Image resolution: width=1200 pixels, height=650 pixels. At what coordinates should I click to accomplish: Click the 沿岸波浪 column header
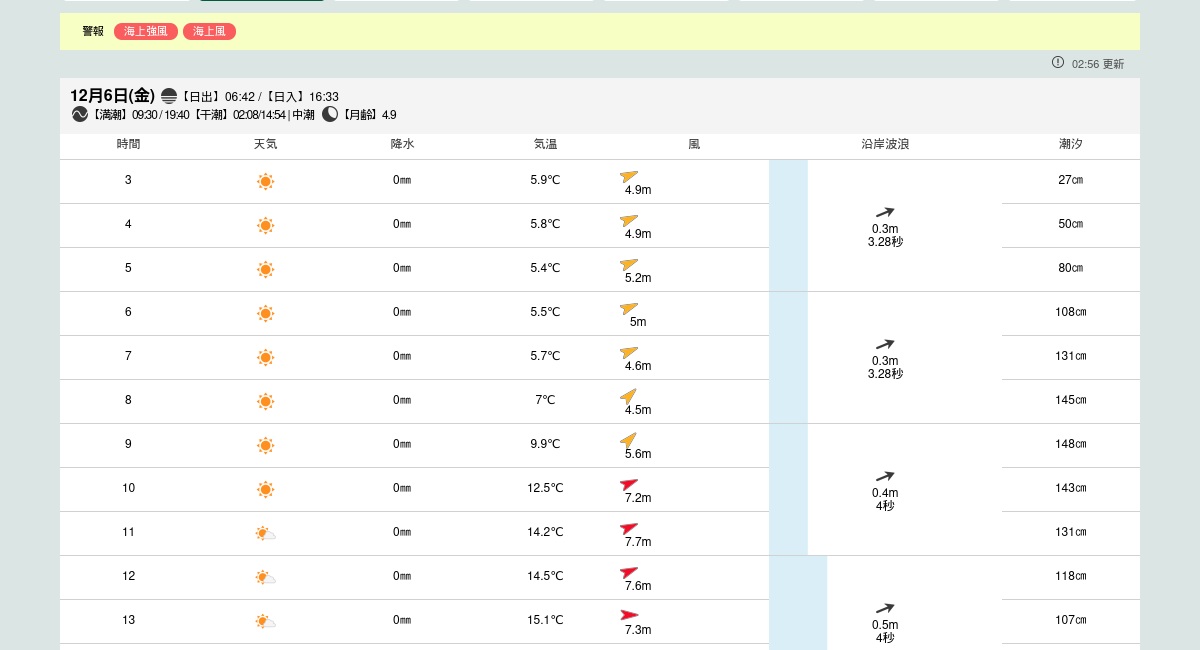(885, 145)
